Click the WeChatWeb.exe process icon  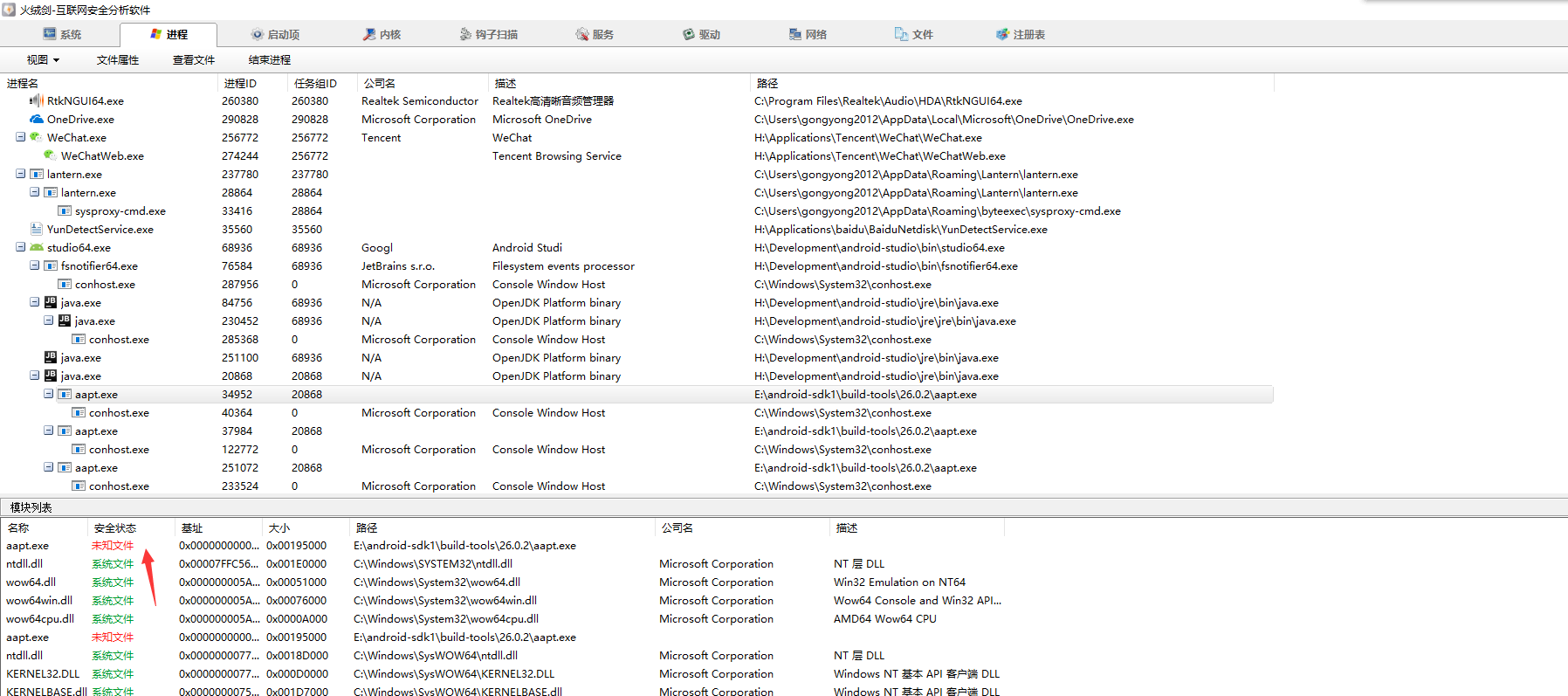point(50,155)
